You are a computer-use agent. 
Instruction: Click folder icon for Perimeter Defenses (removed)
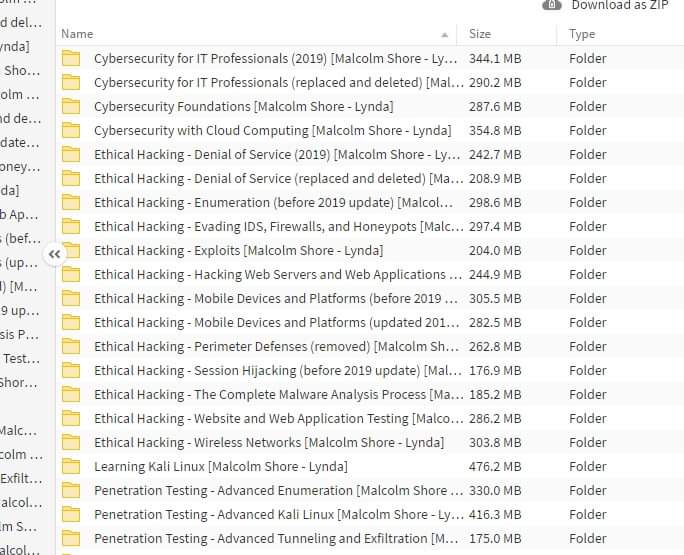[x=71, y=346]
